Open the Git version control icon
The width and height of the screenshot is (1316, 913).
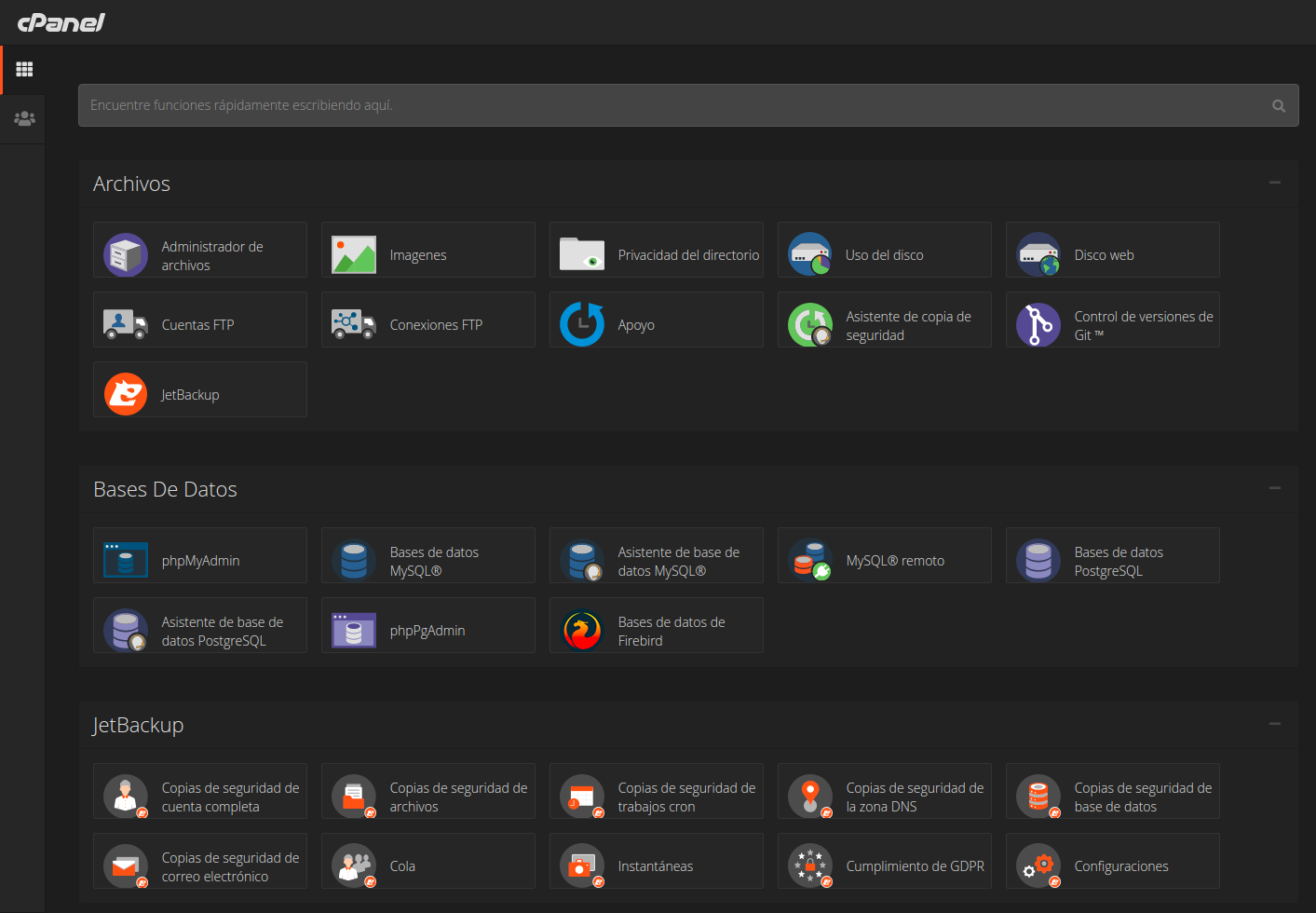click(1038, 325)
